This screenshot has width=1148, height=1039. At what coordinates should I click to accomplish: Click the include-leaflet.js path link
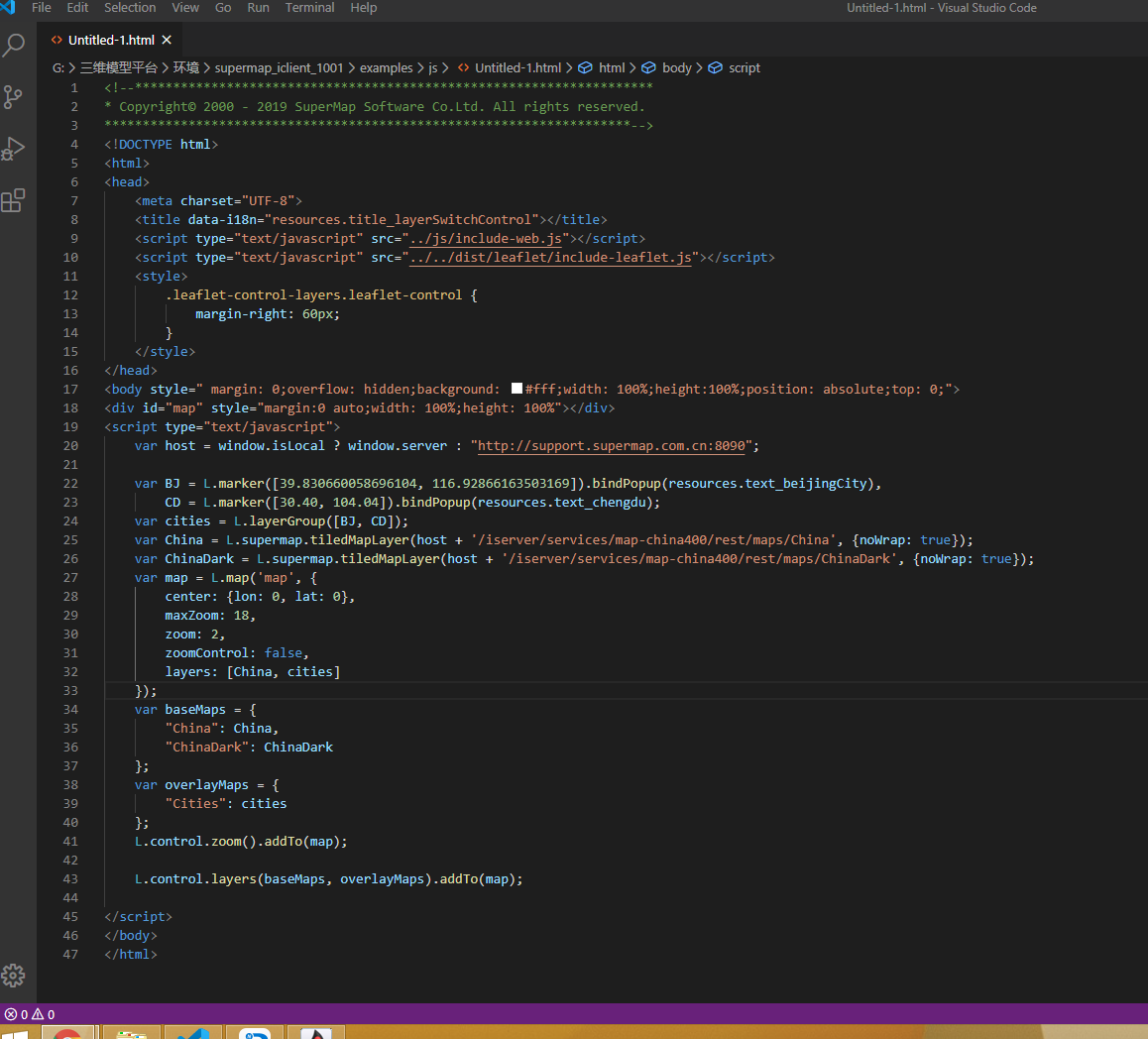(x=550, y=258)
